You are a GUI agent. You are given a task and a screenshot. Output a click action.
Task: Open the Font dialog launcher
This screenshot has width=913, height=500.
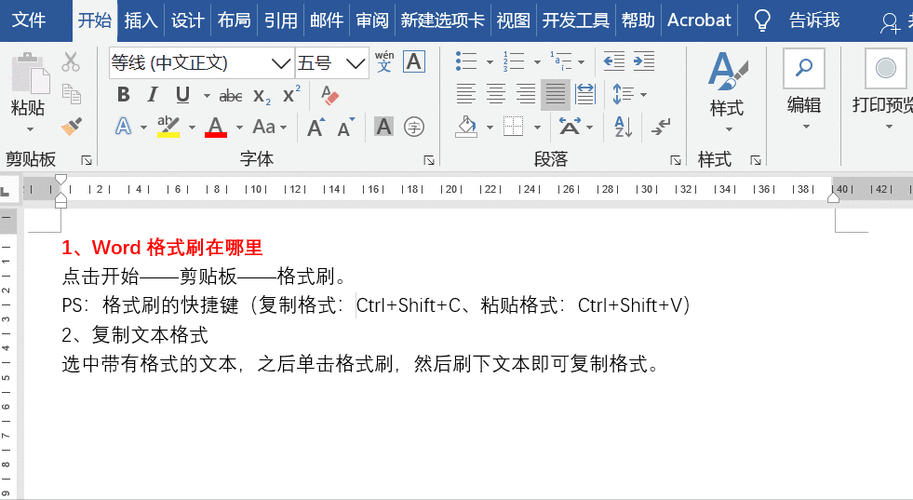coord(429,160)
